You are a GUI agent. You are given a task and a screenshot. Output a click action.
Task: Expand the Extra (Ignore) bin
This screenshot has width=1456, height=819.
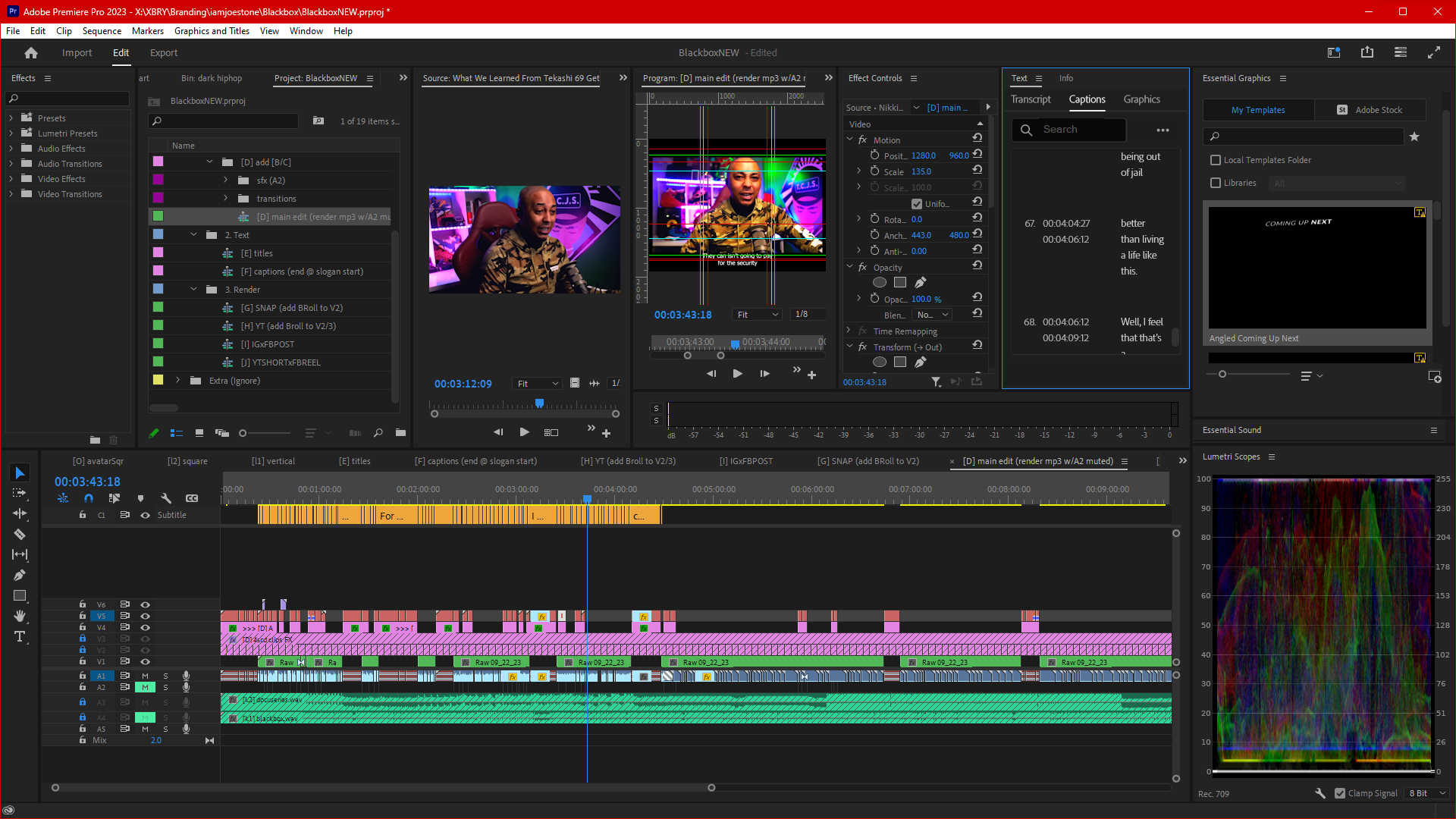(x=178, y=381)
